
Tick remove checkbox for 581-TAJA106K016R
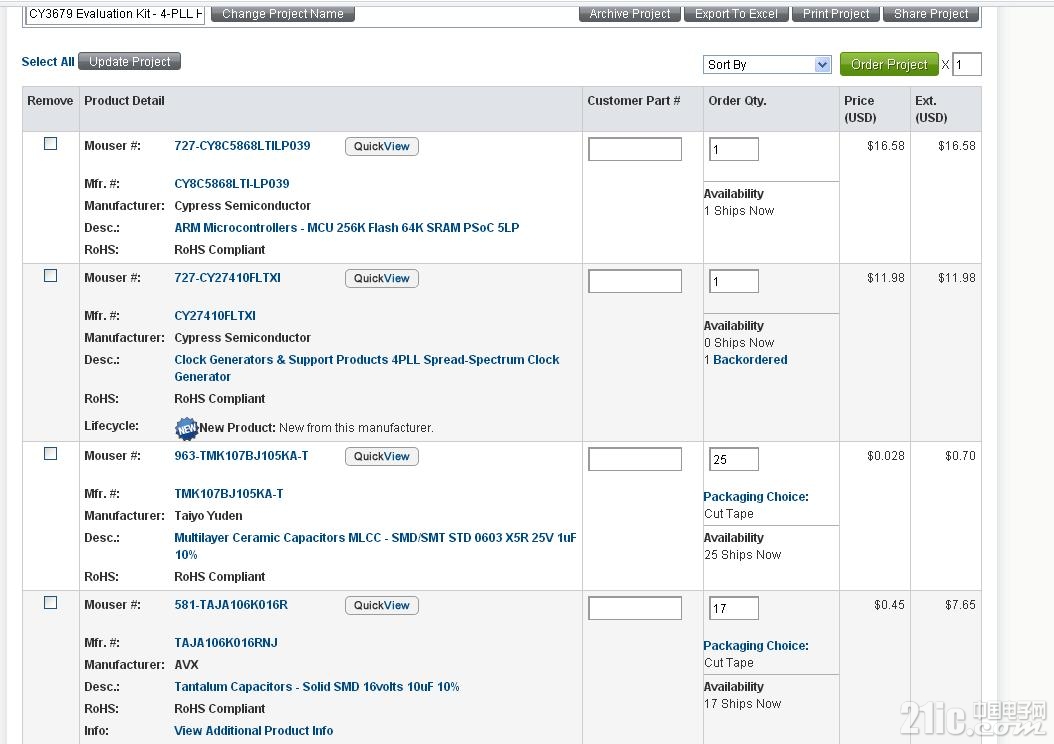(50, 603)
